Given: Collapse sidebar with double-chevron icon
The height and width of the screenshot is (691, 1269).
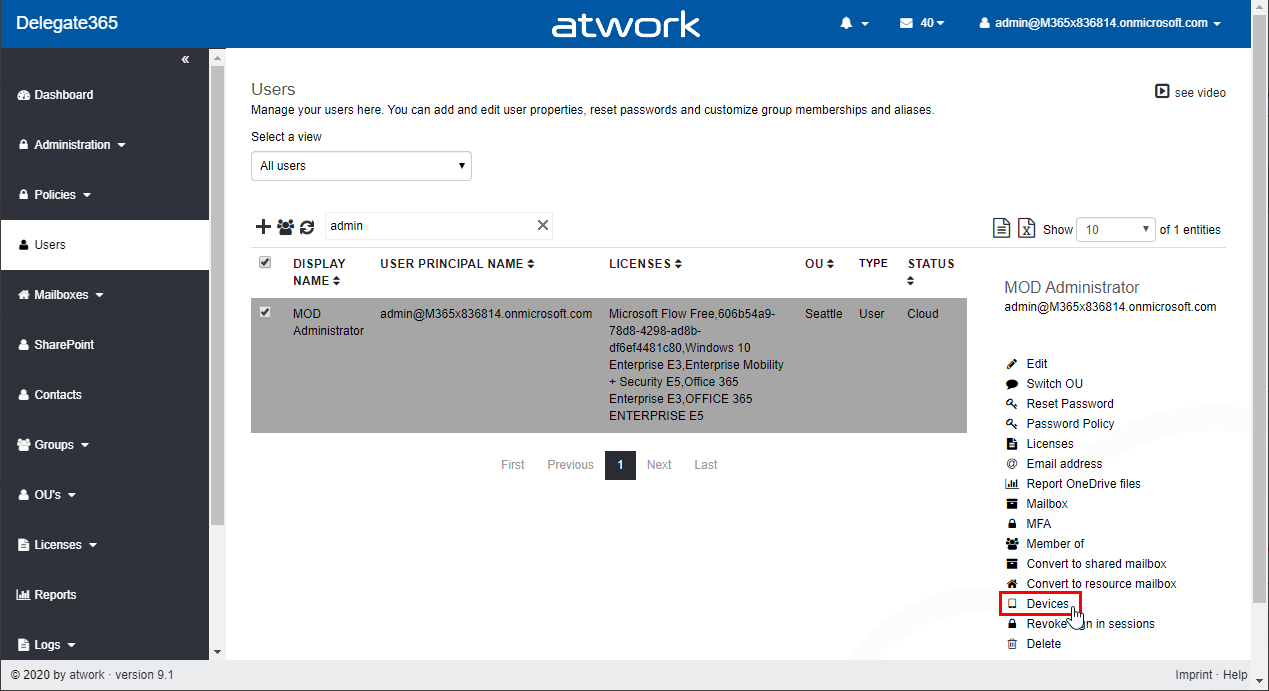Looking at the screenshot, I should click(185, 60).
